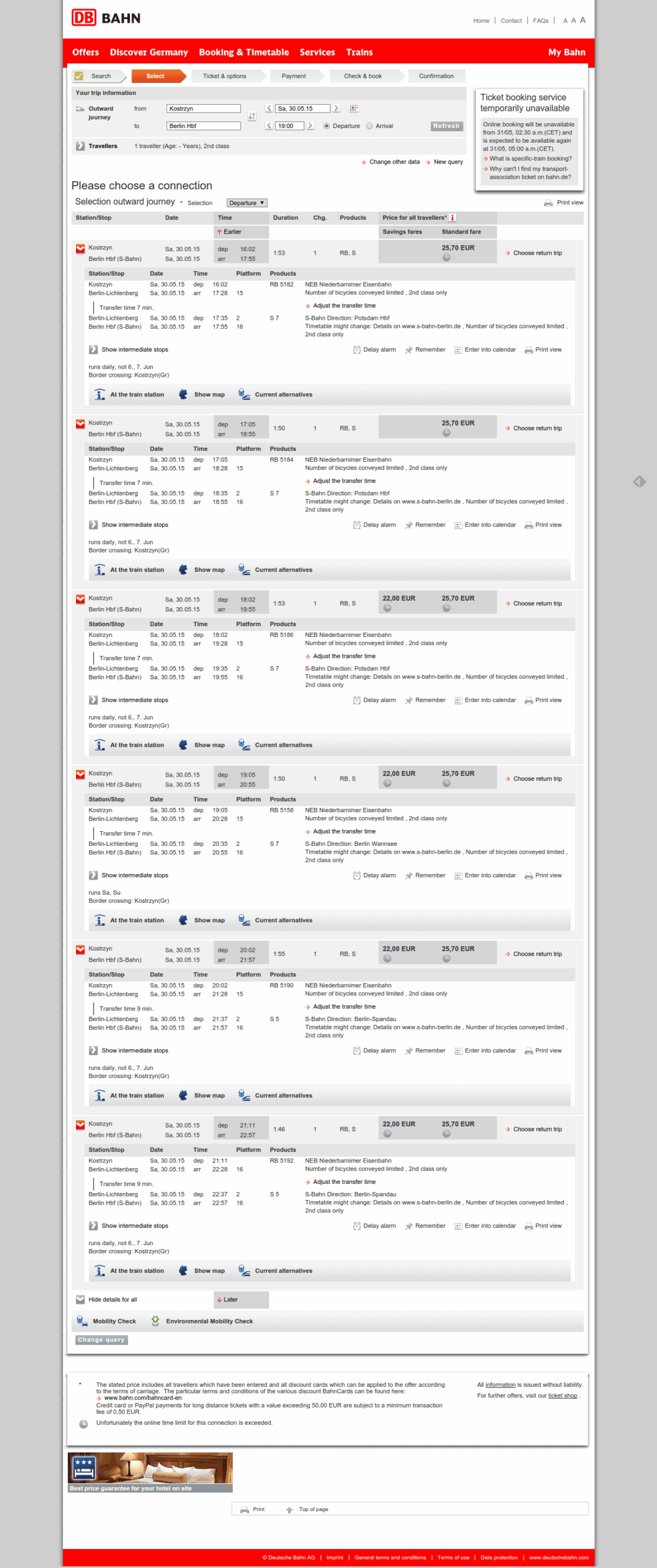Click the Refresh button
The image size is (657, 1568).
[x=446, y=126]
